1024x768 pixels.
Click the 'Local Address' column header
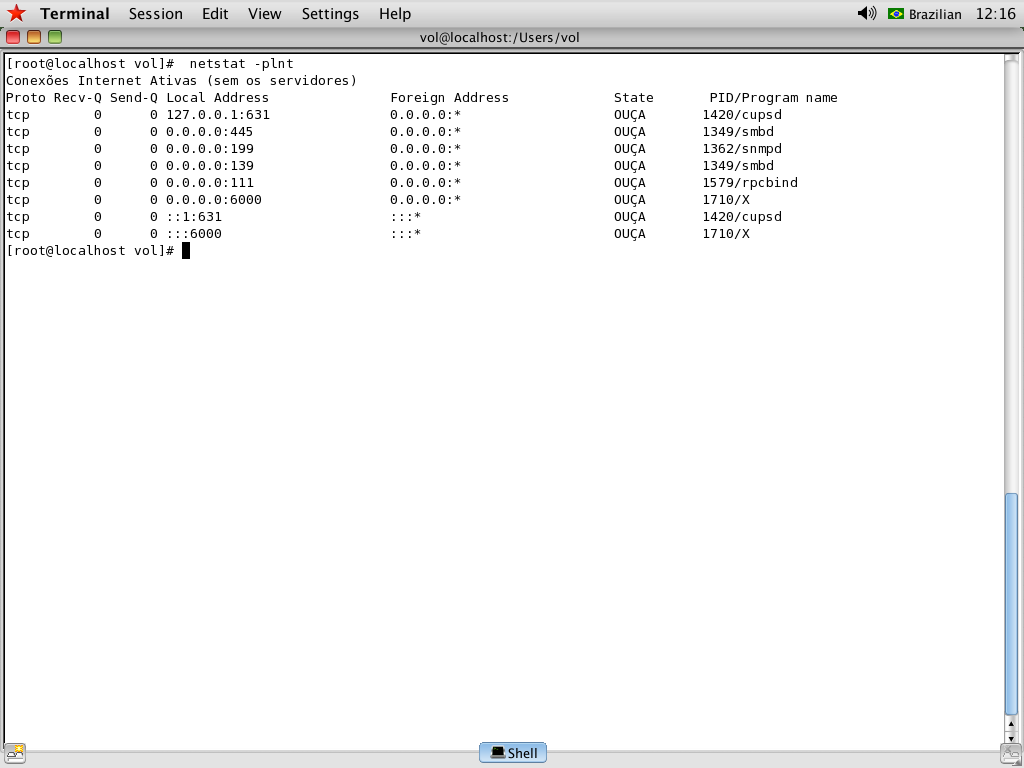(x=217, y=98)
